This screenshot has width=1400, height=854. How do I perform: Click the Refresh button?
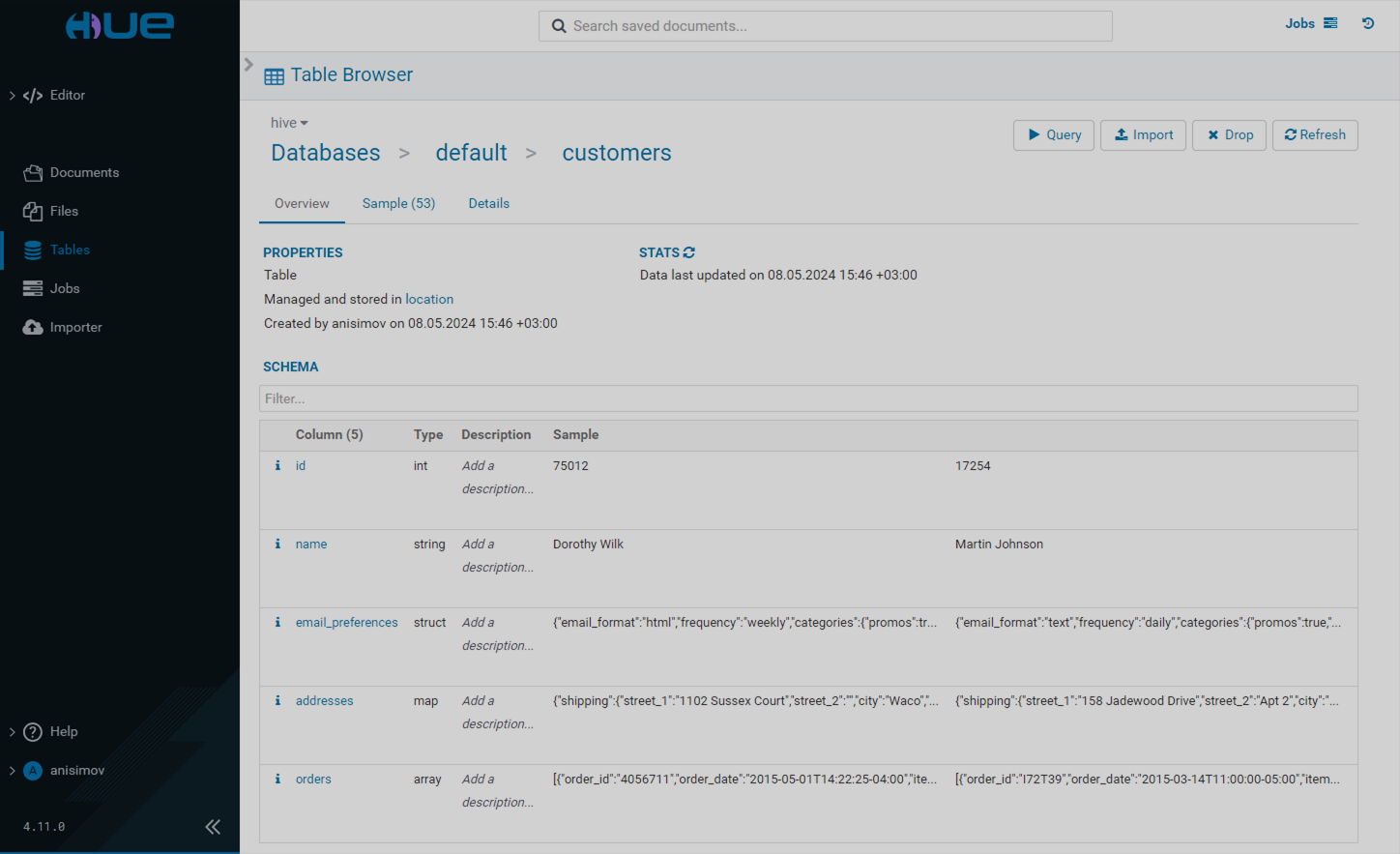point(1315,135)
